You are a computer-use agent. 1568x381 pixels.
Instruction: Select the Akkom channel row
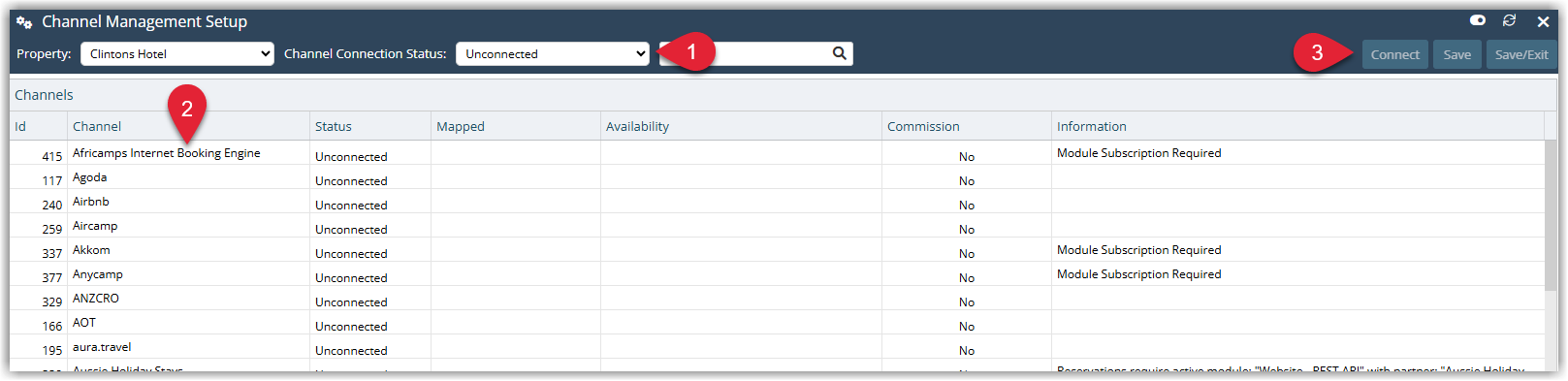click(777, 250)
